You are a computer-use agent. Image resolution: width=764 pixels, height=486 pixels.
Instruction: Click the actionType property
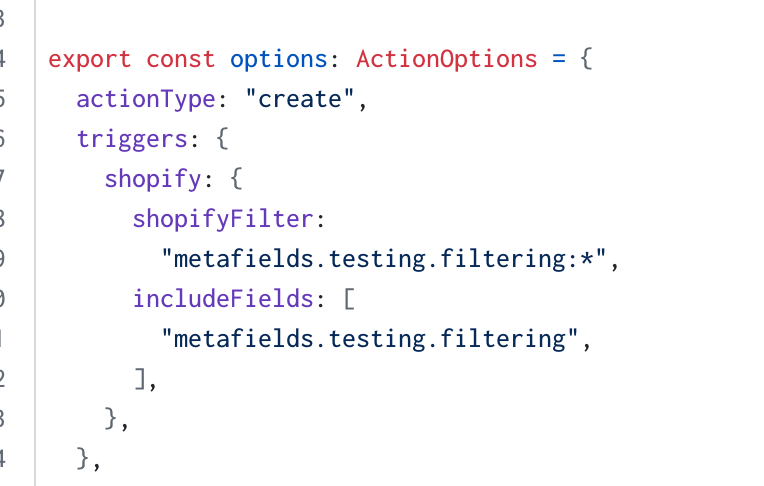point(146,100)
